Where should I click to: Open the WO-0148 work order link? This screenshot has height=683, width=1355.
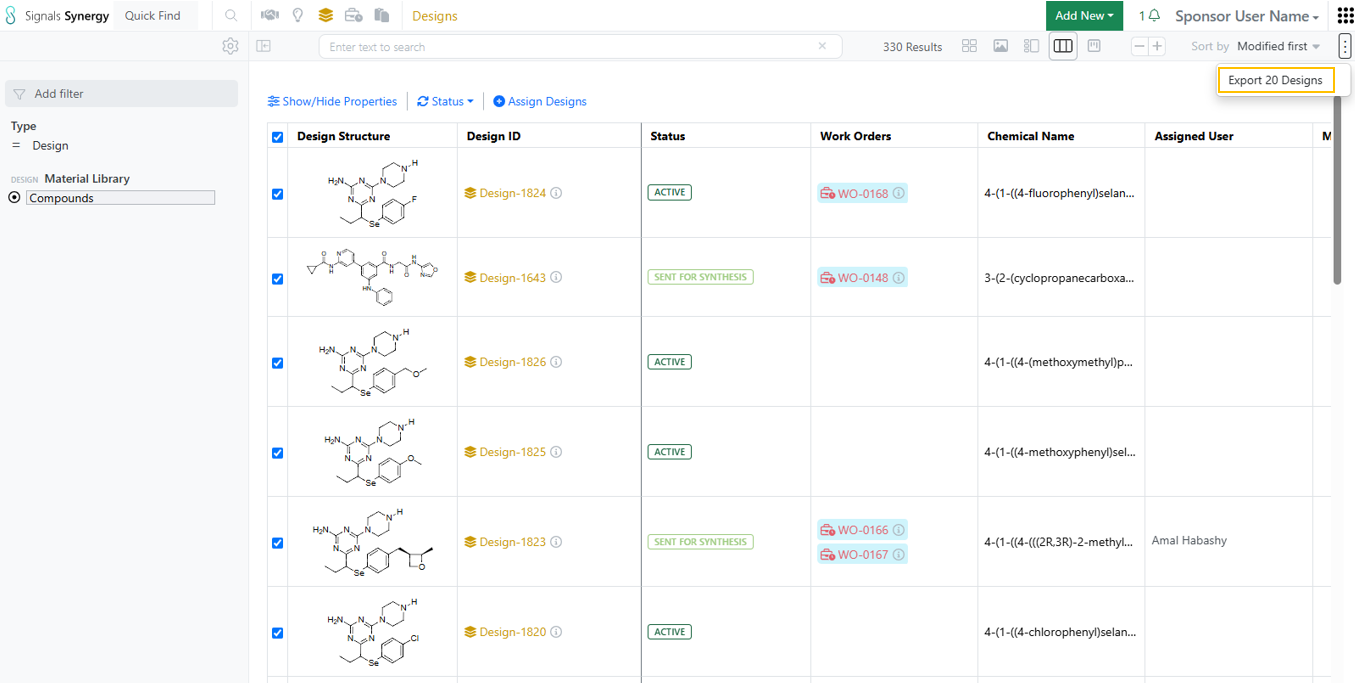(x=862, y=278)
